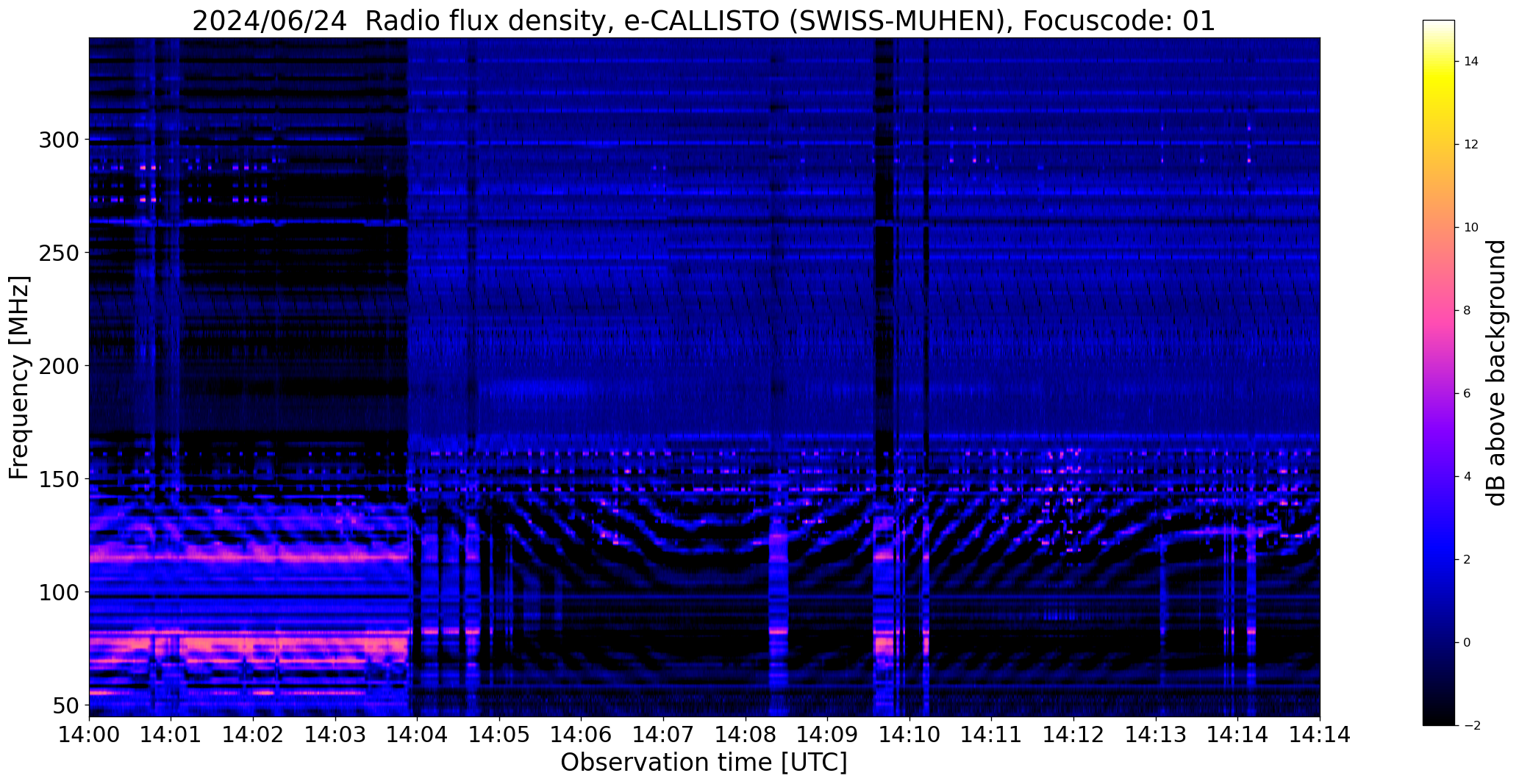1519x784 pixels.
Task: Click the 14:07 time tick label
Action: point(664,734)
